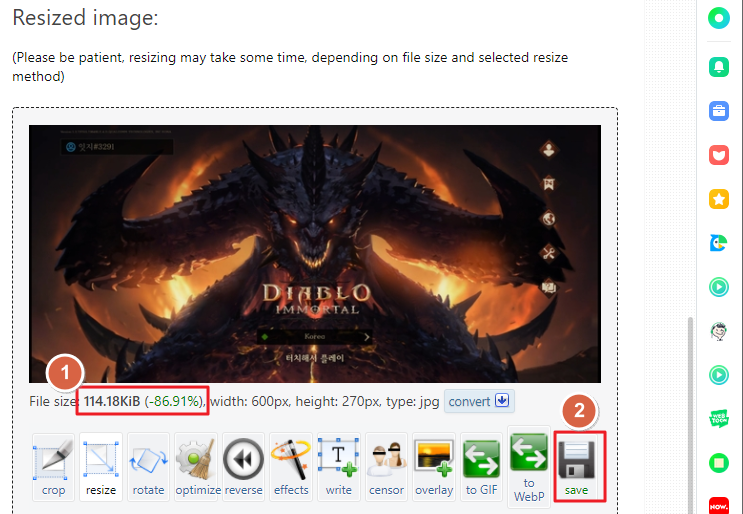The height and width of the screenshot is (514, 743).
Task: Click the resized Diablo Immortal image preview
Action: [315, 254]
